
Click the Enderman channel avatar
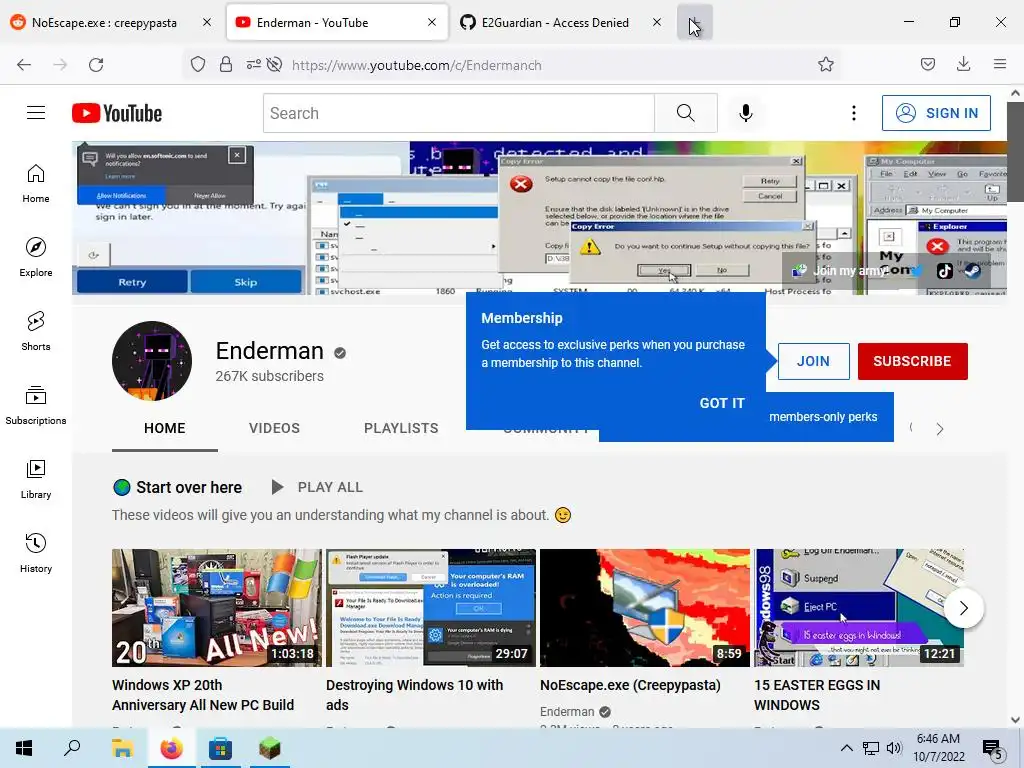coord(152,360)
